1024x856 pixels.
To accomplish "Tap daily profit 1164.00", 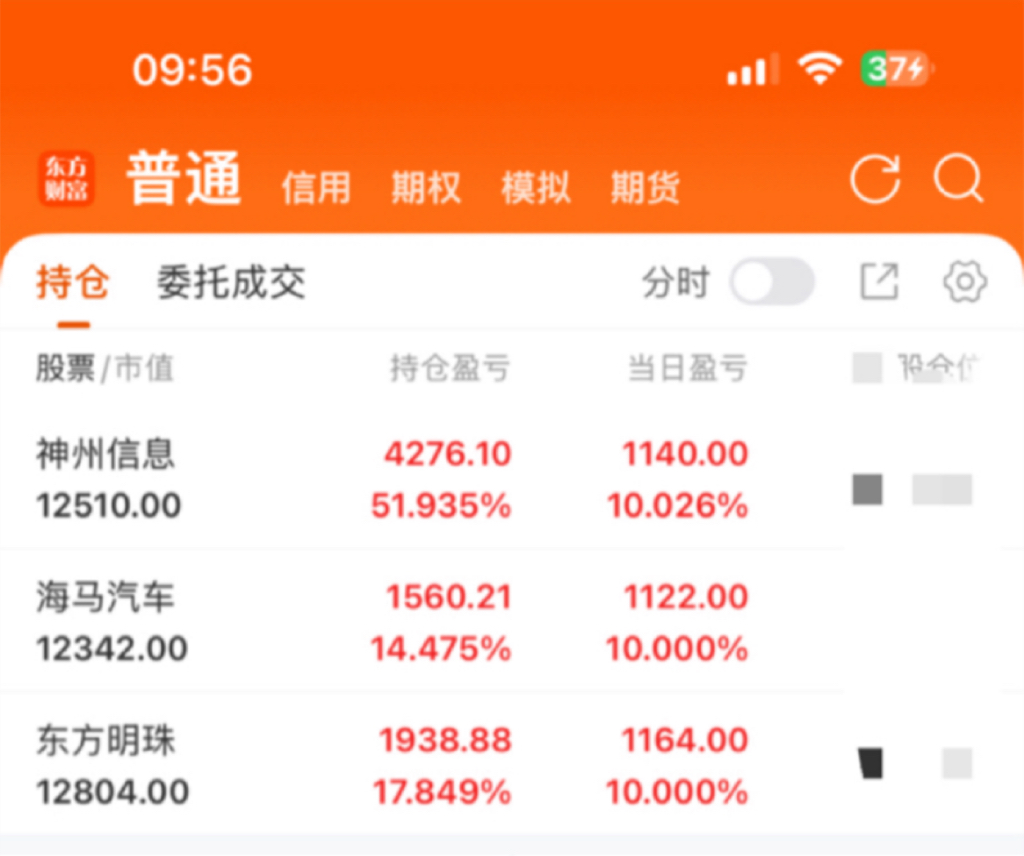I will 685,740.
